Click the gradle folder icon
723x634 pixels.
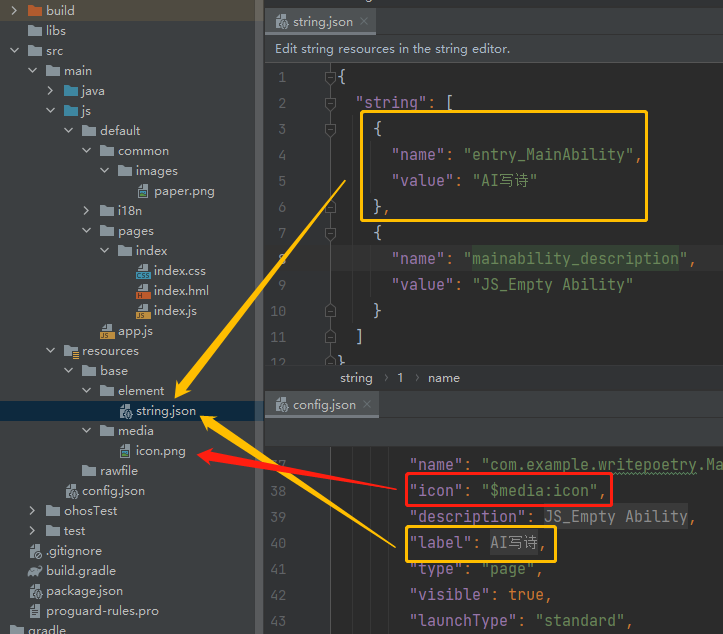17,629
